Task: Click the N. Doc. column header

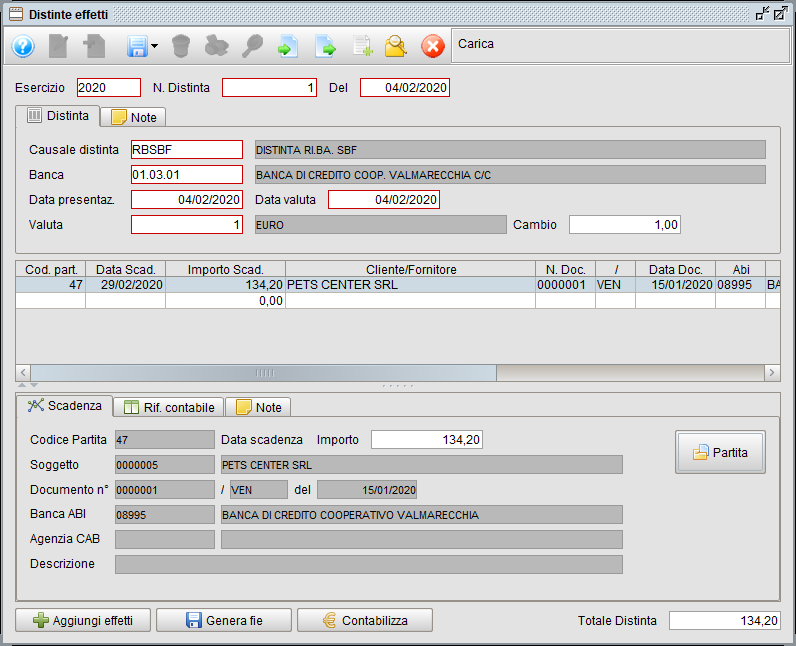Action: 566,269
